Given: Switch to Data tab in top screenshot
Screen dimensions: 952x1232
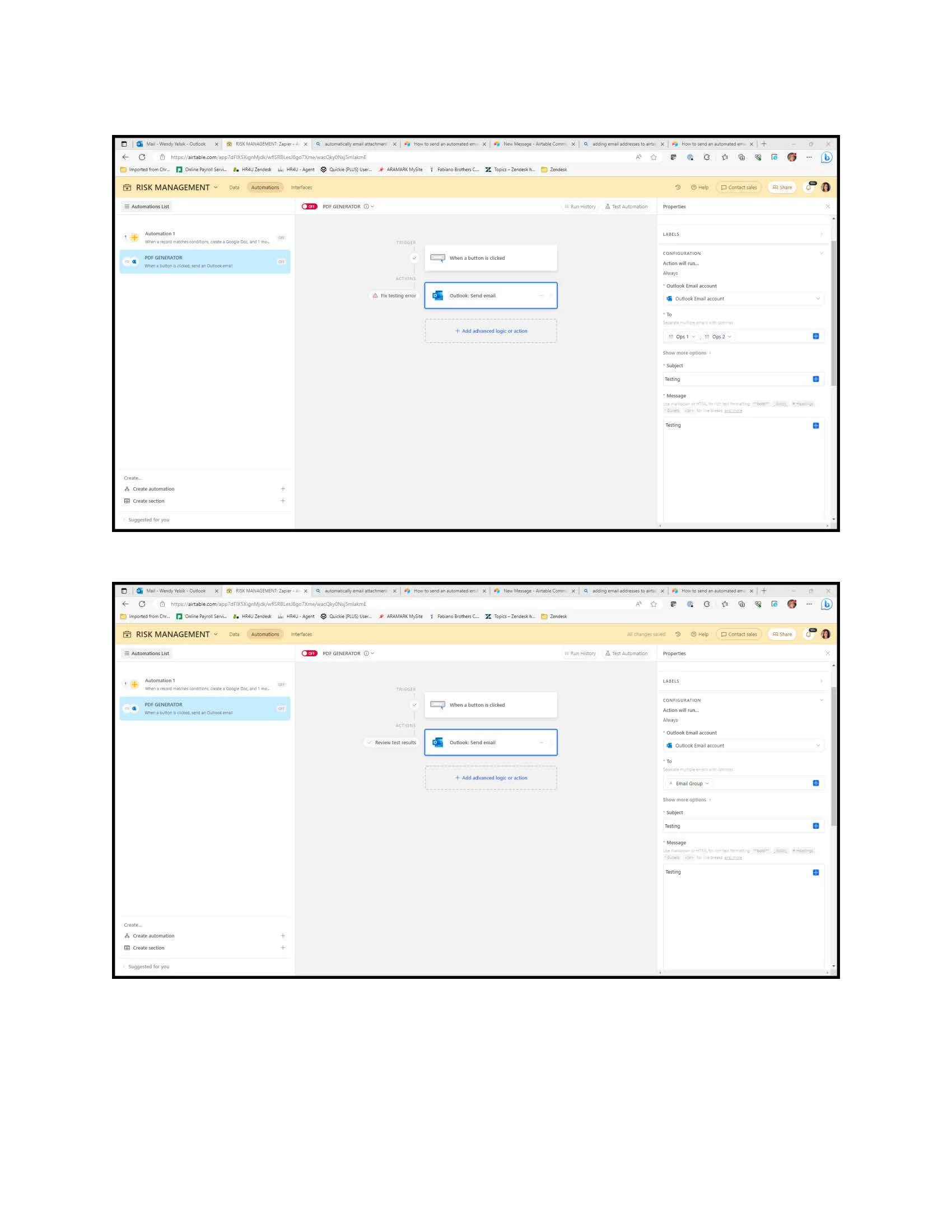Looking at the screenshot, I should coord(234,187).
